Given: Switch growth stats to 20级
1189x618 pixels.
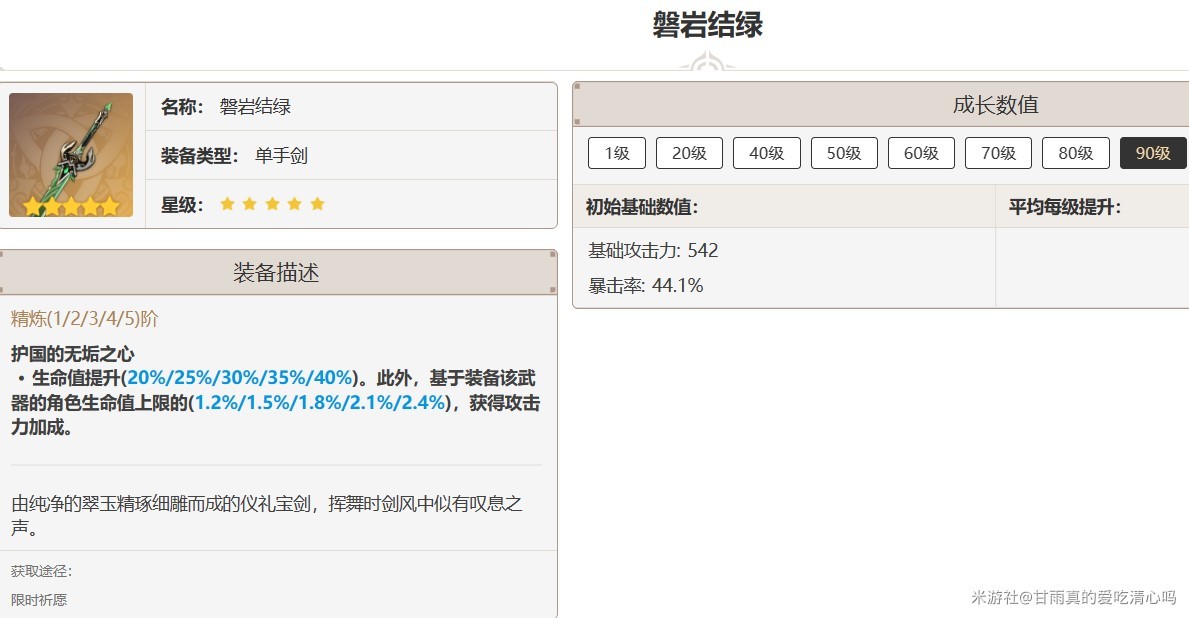Looking at the screenshot, I should pos(689,153).
